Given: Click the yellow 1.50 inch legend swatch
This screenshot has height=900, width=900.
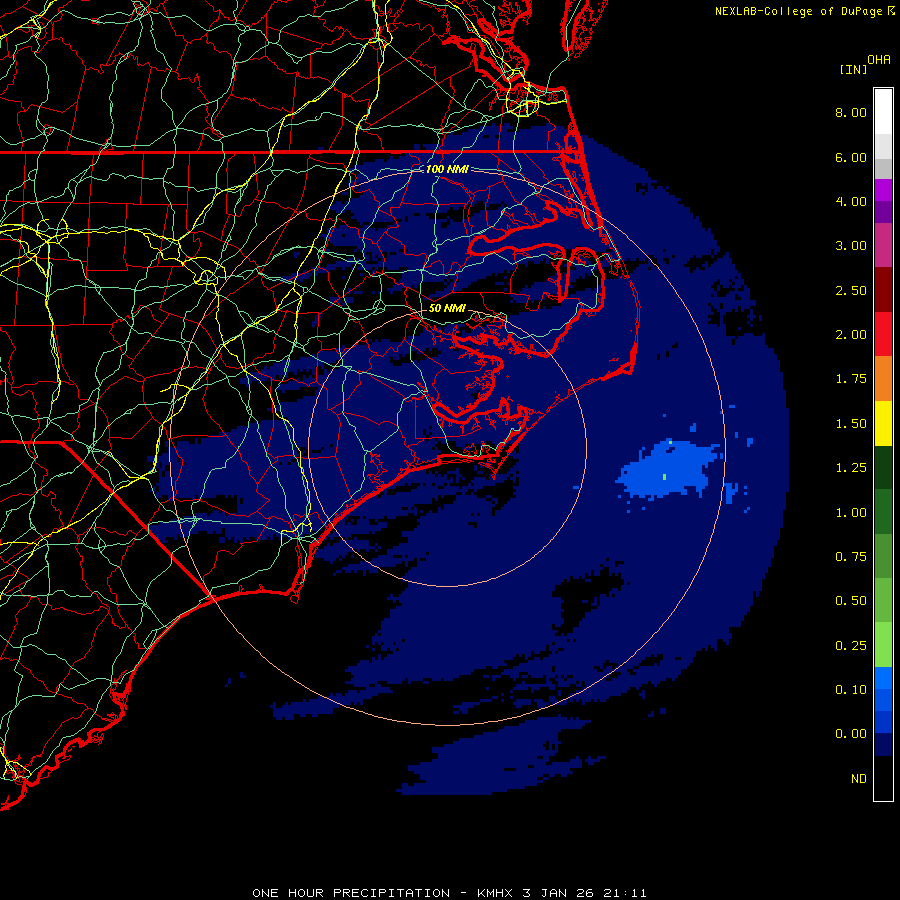Looking at the screenshot, I should tap(883, 423).
